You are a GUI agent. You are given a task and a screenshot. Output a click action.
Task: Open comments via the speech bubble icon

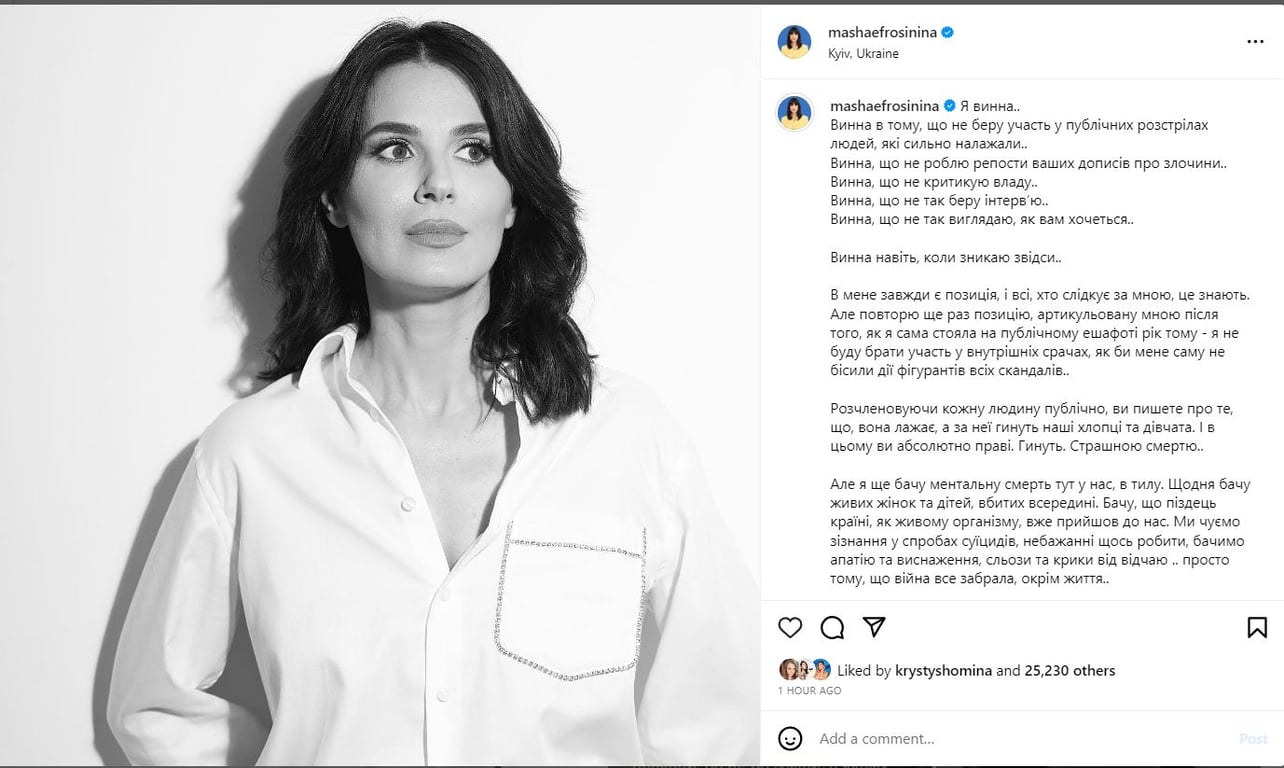832,627
